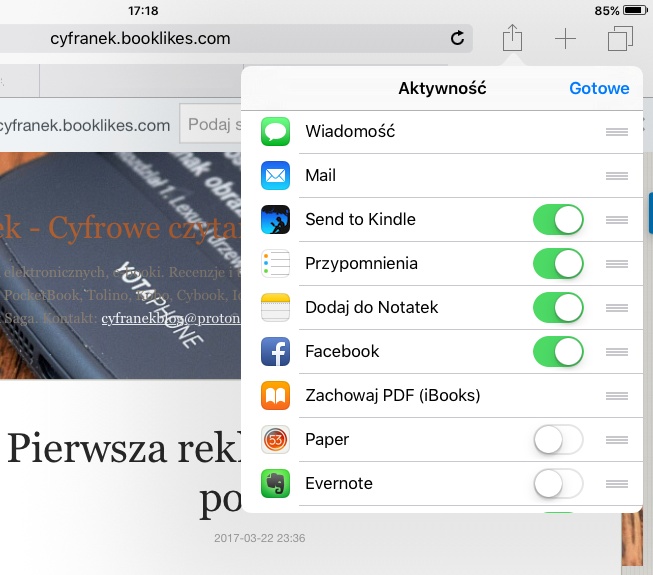Tap the Przypomnienia reminders icon
This screenshot has height=575, width=653.
(x=275, y=263)
